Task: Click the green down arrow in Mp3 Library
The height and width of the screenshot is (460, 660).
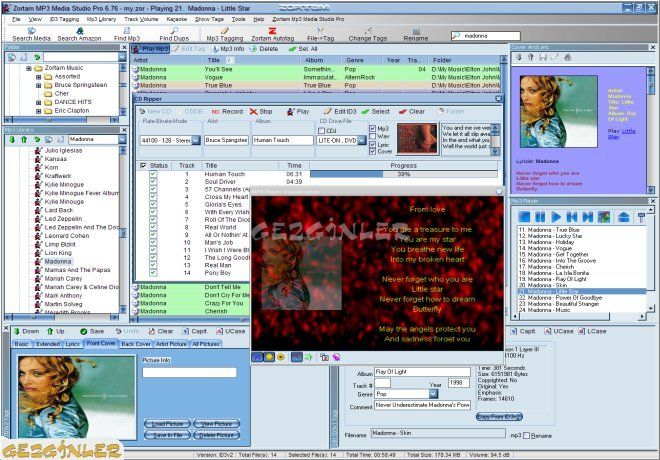Action: (x=12, y=139)
